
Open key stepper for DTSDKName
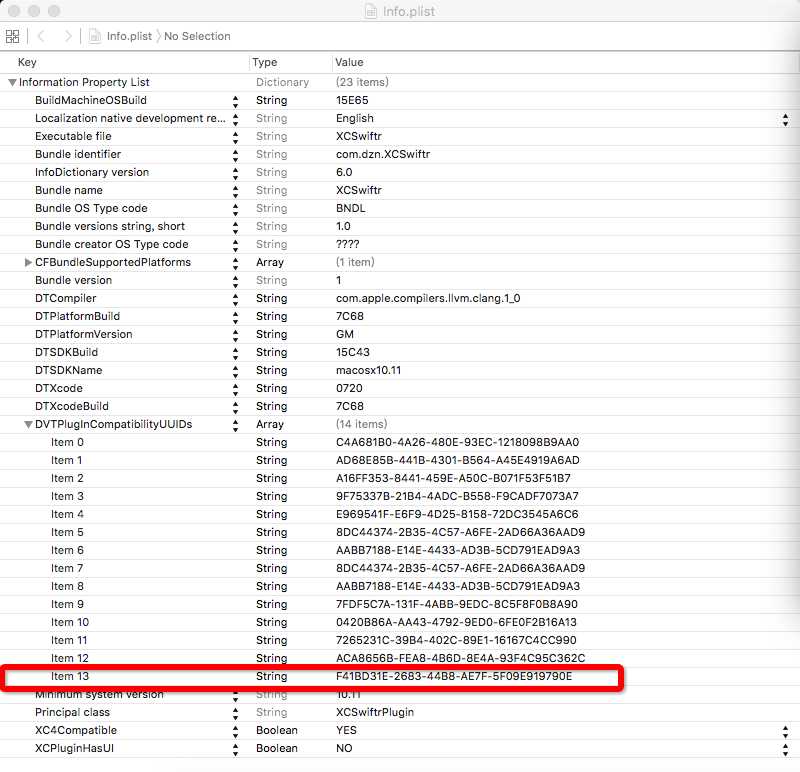tap(235, 371)
